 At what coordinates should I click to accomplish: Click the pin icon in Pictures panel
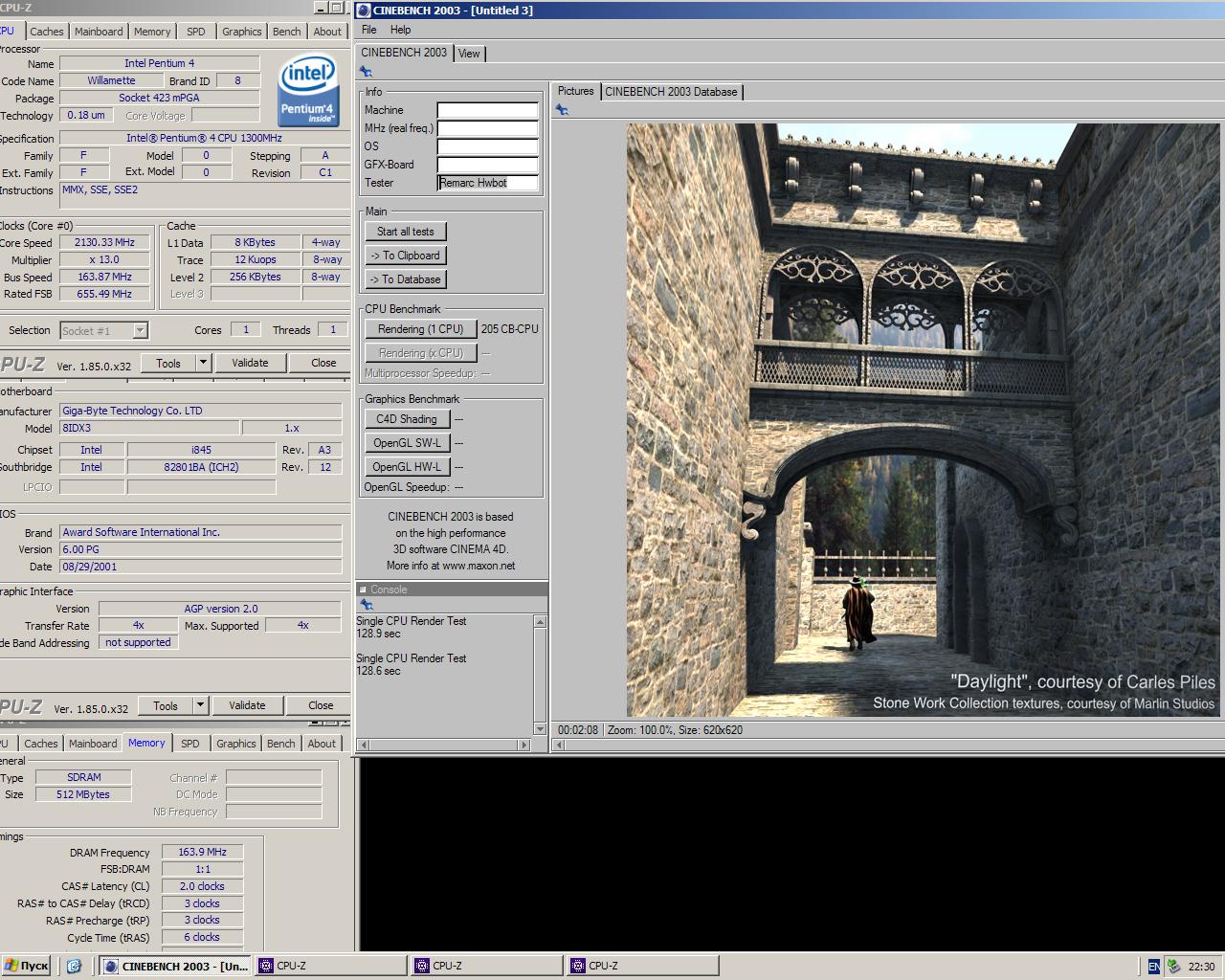(x=562, y=110)
